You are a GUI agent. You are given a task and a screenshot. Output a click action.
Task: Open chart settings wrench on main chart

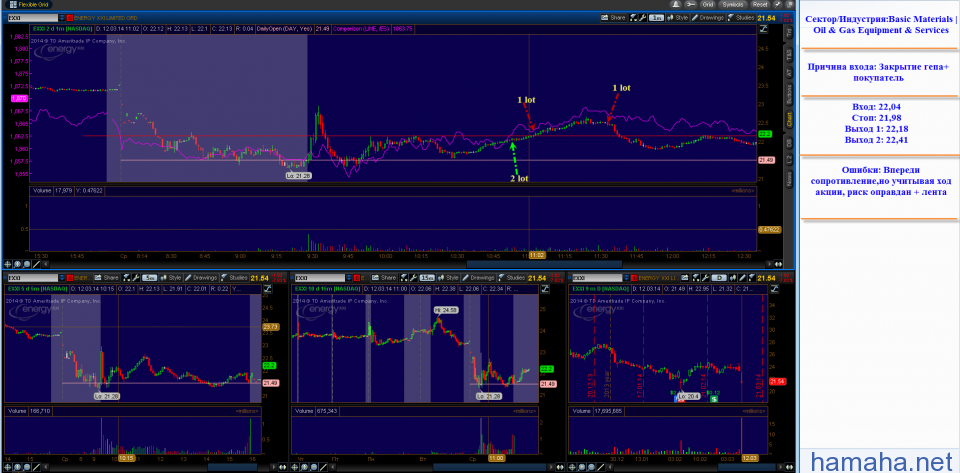tap(642, 18)
